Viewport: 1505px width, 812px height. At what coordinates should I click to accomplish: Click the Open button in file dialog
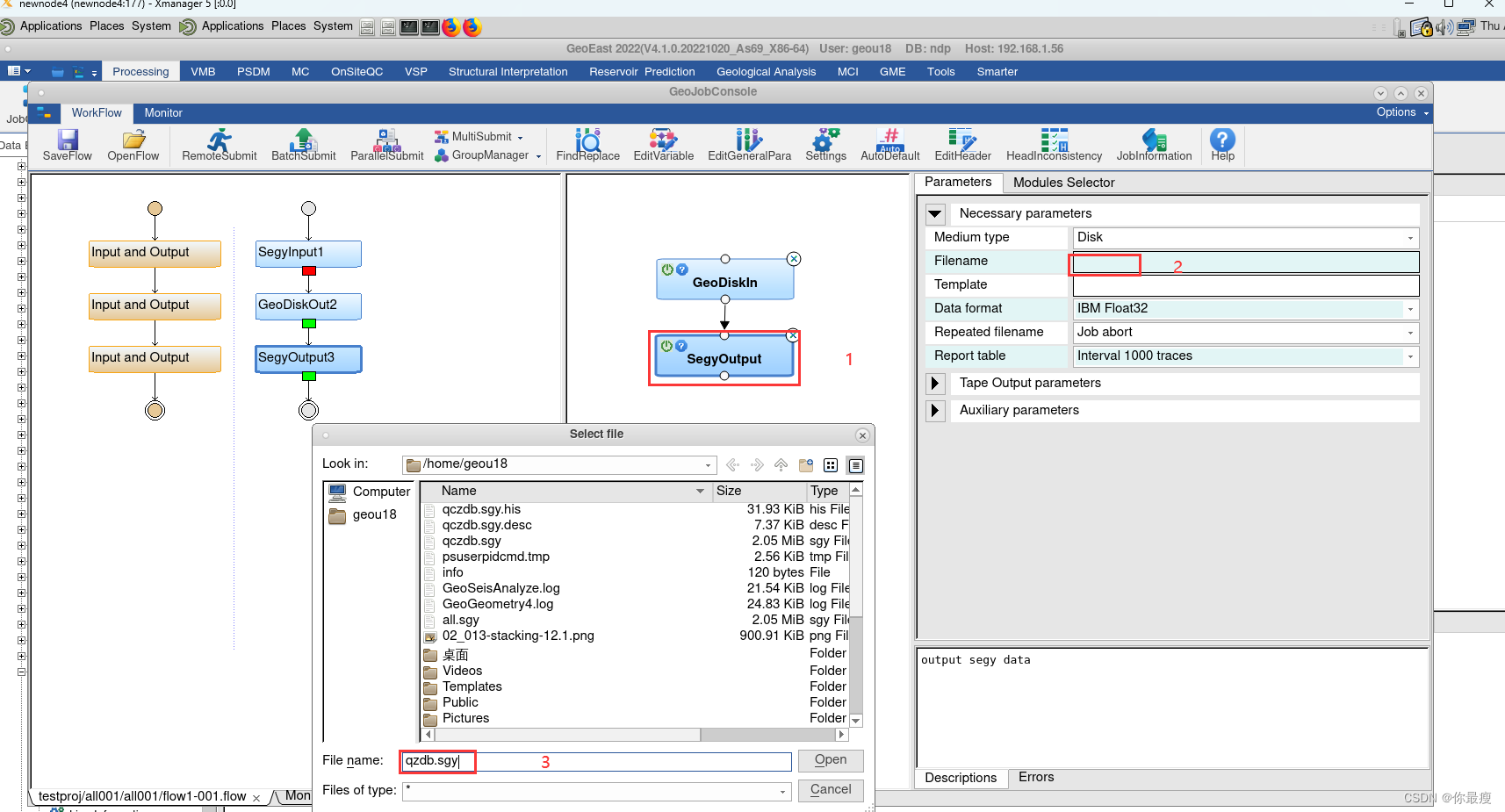click(x=831, y=760)
